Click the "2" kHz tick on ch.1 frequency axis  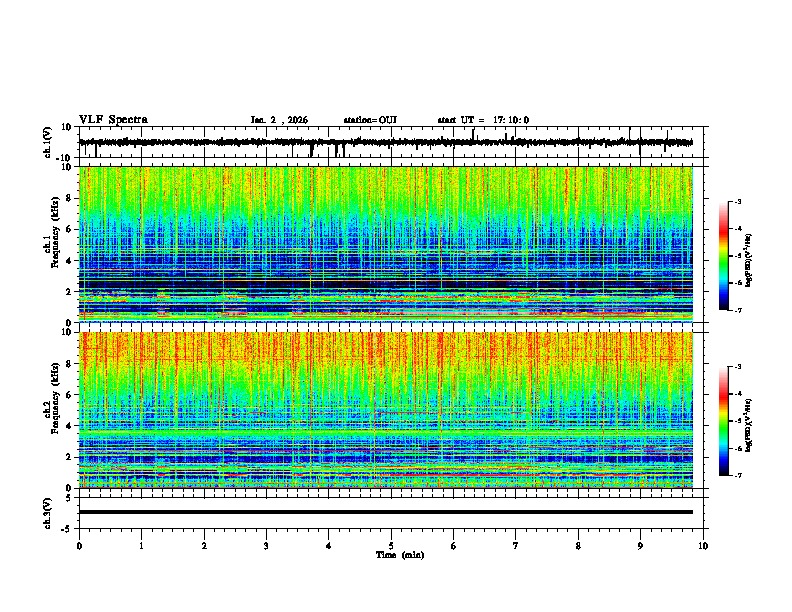click(69, 291)
